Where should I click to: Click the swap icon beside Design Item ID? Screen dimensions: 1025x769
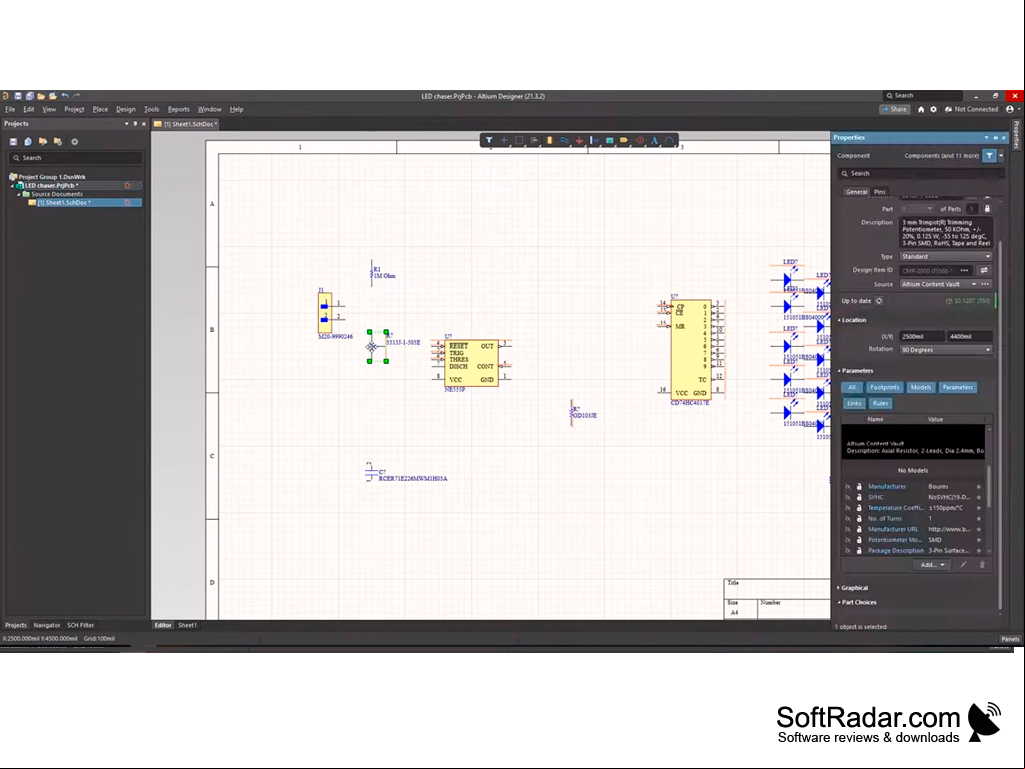pos(984,270)
